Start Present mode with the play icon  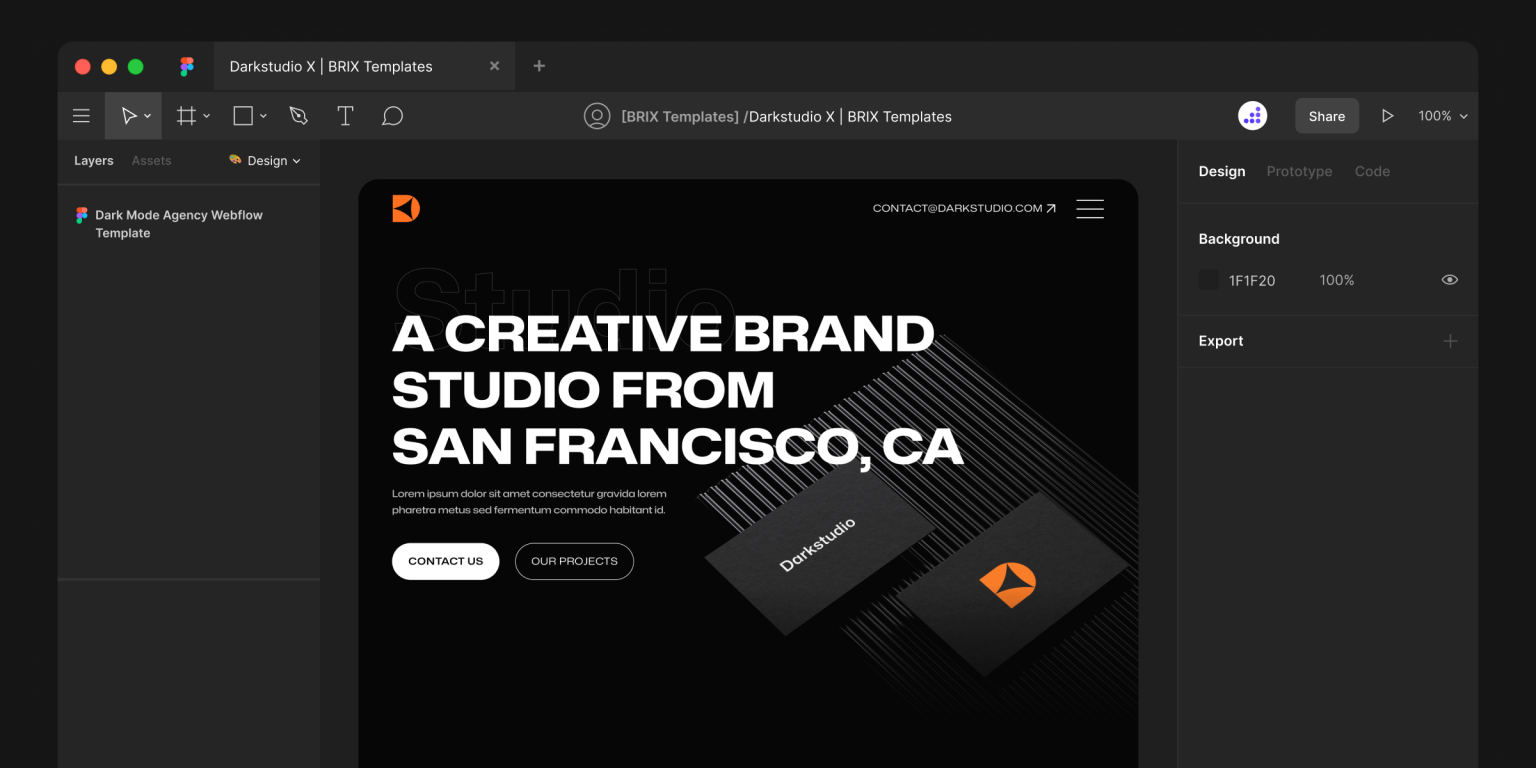[x=1388, y=115]
